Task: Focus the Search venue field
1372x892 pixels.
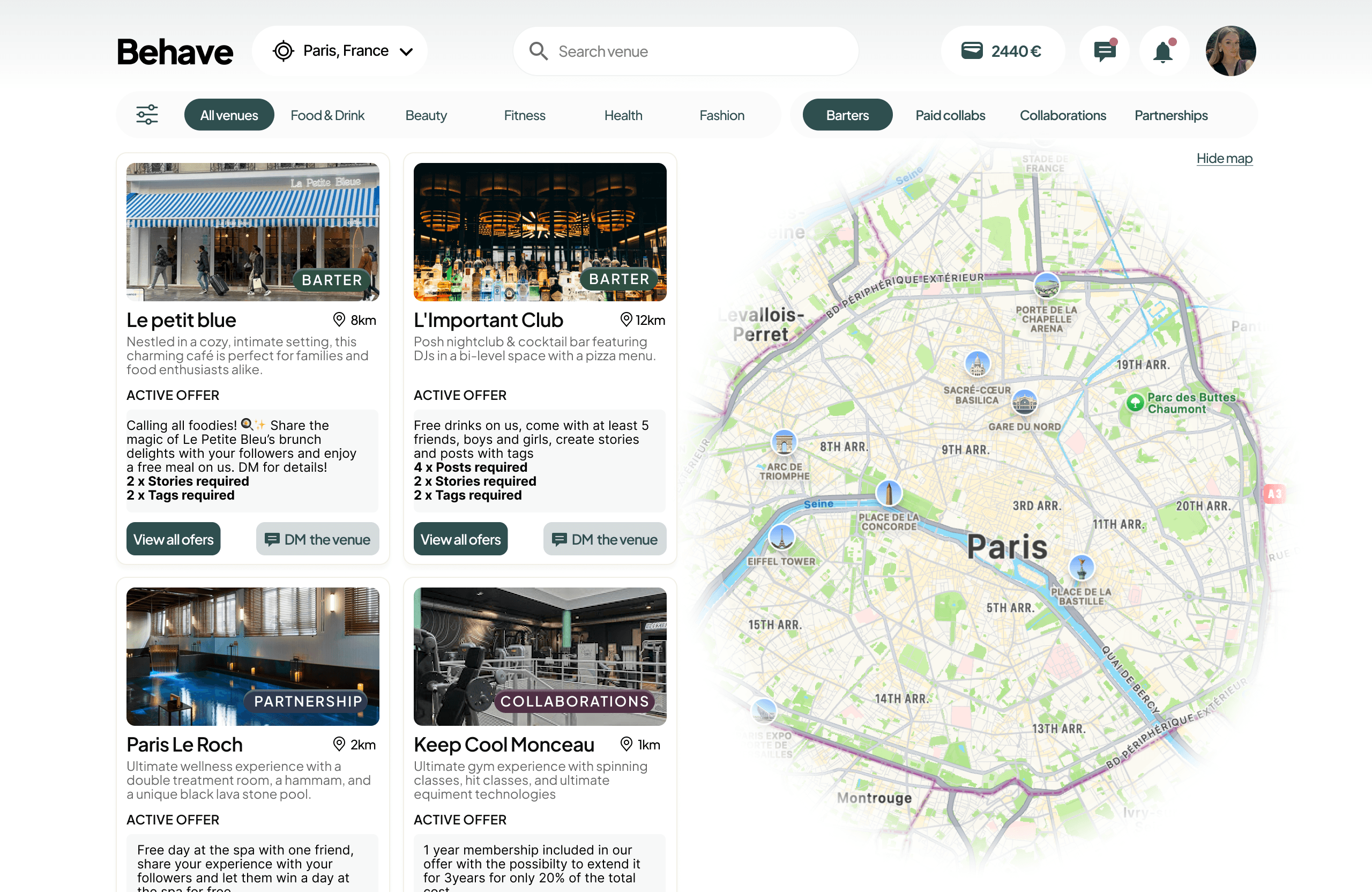Action: point(685,51)
